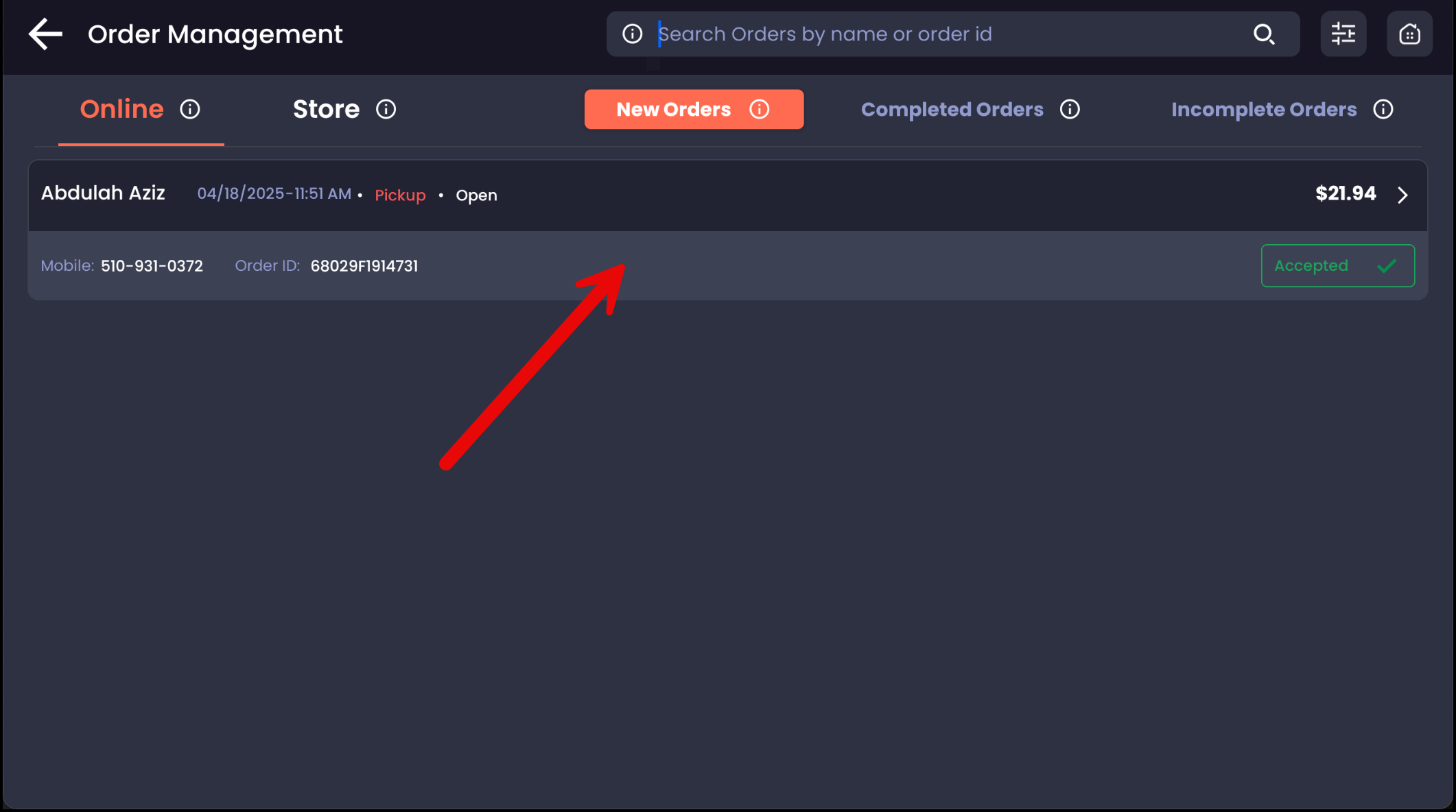Click info icon beside Incomplete Orders
Viewport: 1456px width, 812px height.
coord(1383,110)
